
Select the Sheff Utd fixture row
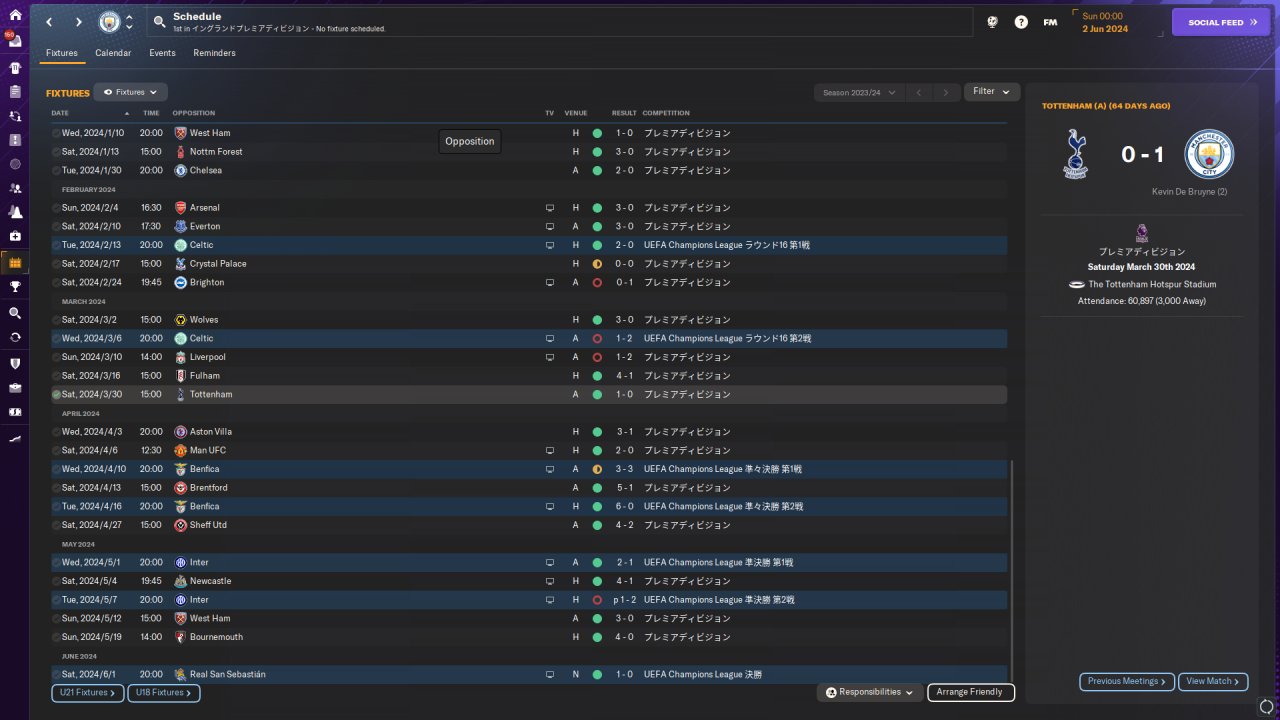pyautogui.click(x=528, y=525)
